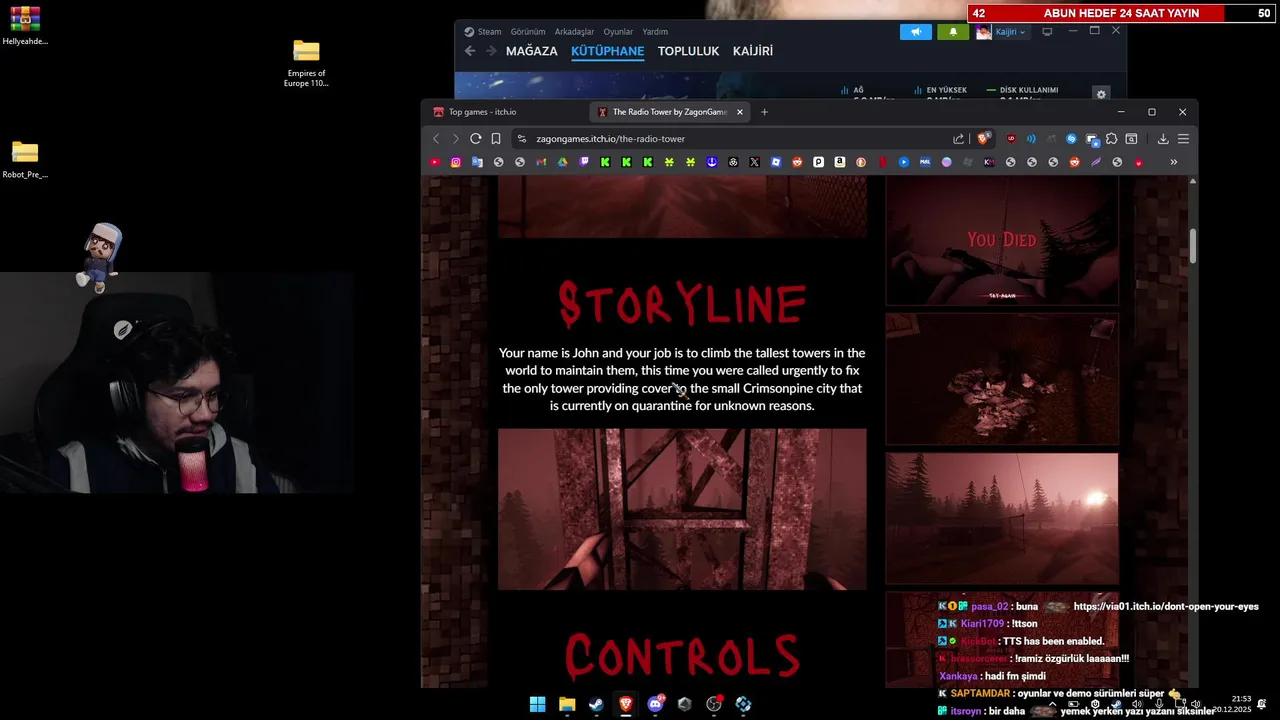1280x720 pixels.
Task: Open the share page icon in address bar
Action: coord(958,139)
